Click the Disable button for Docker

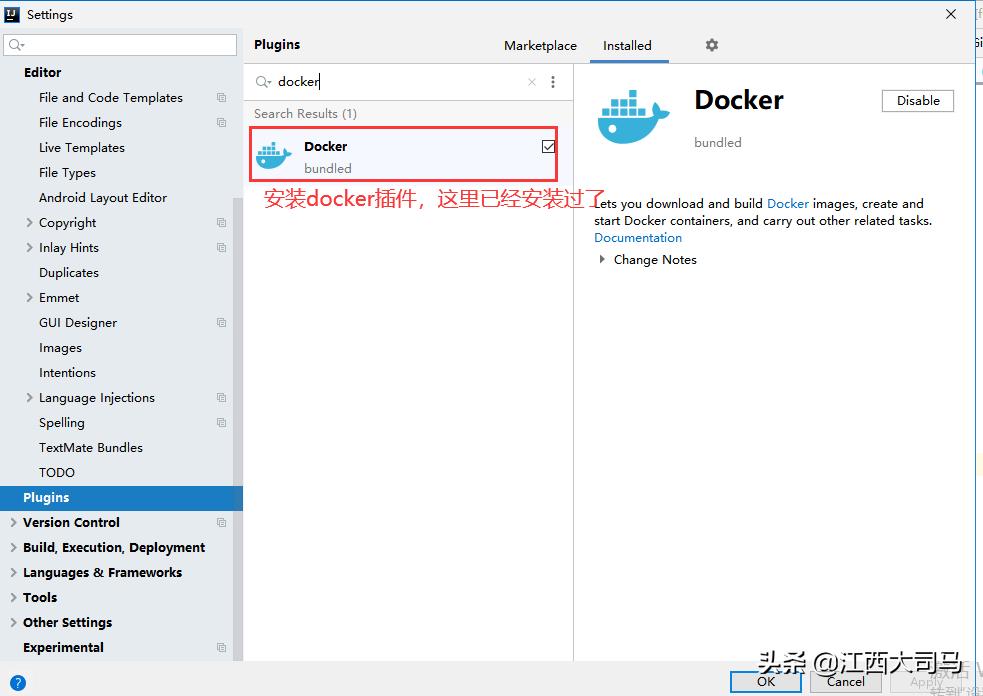pyautogui.click(x=916, y=100)
